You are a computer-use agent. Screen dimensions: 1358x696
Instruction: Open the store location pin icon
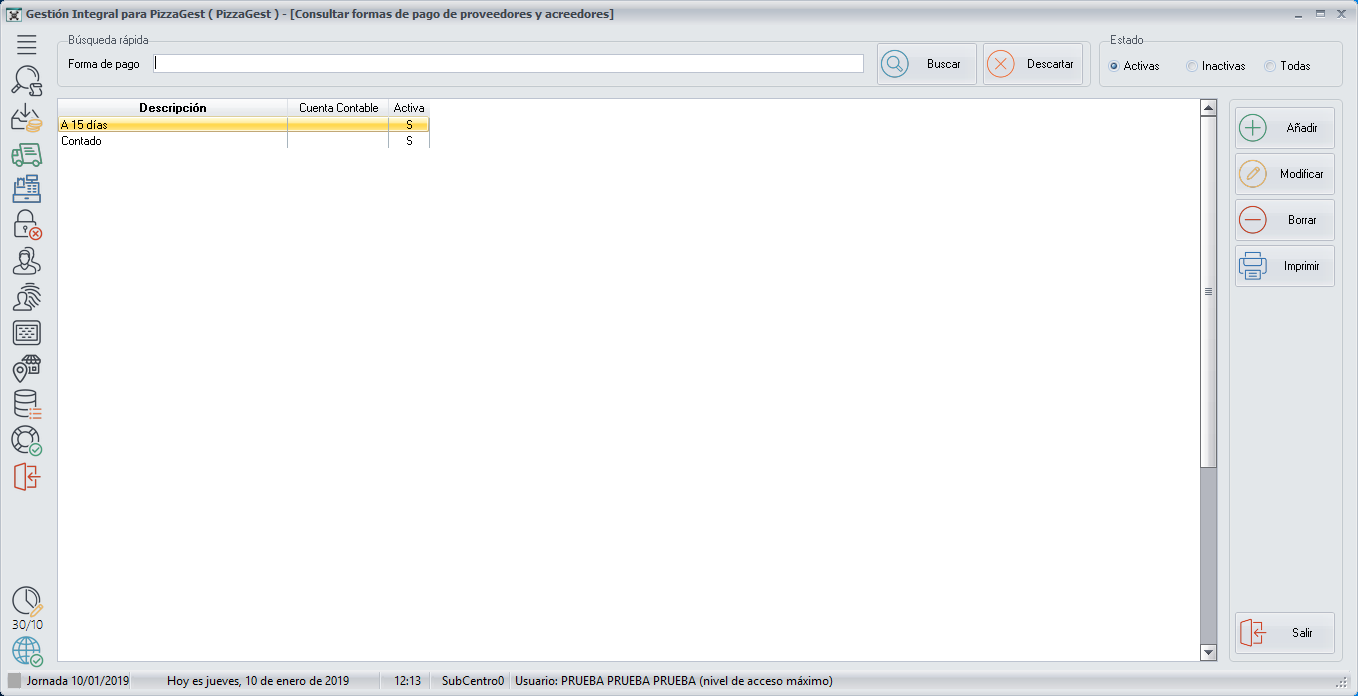click(x=27, y=369)
